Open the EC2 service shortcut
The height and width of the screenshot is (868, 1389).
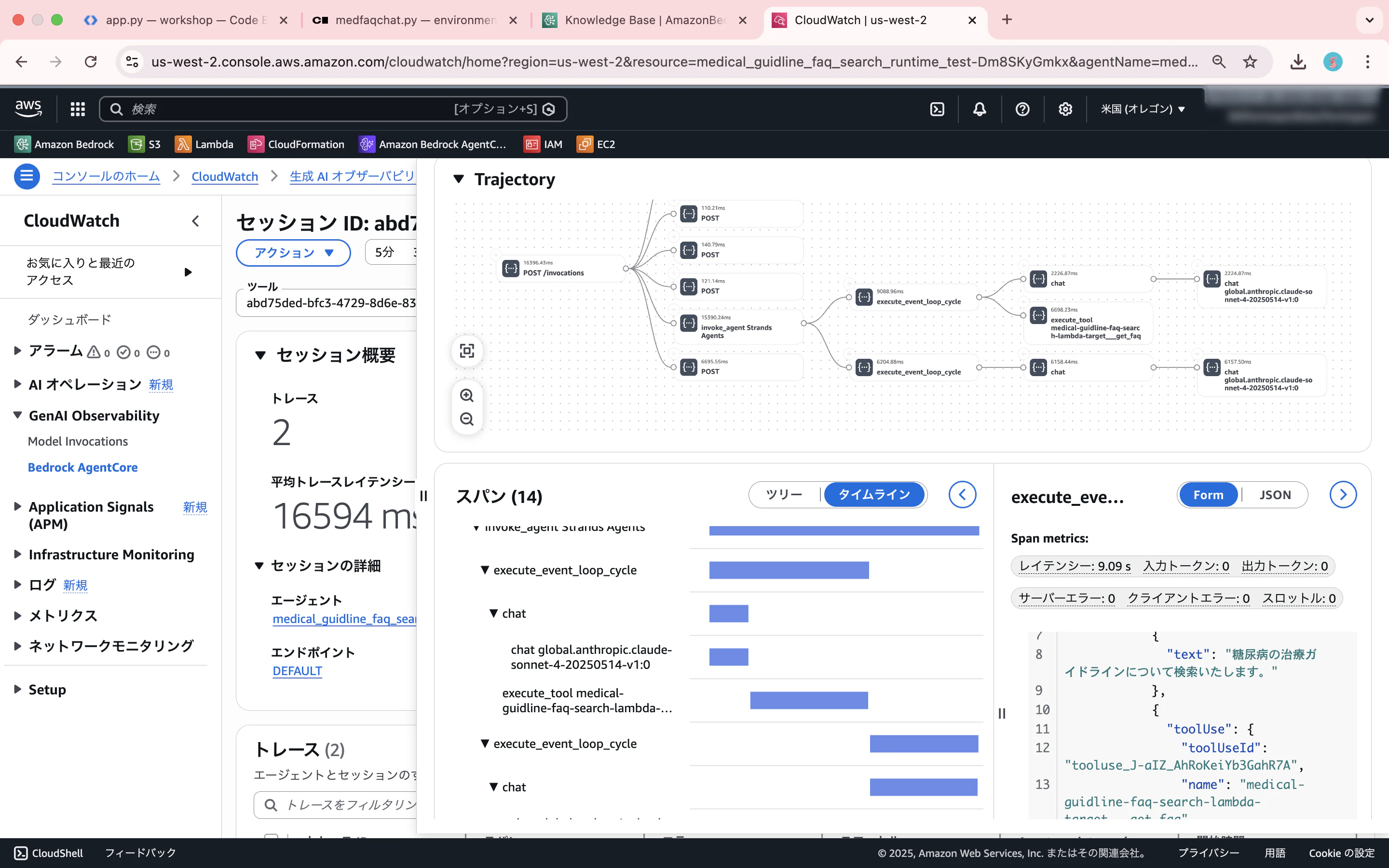tap(596, 144)
